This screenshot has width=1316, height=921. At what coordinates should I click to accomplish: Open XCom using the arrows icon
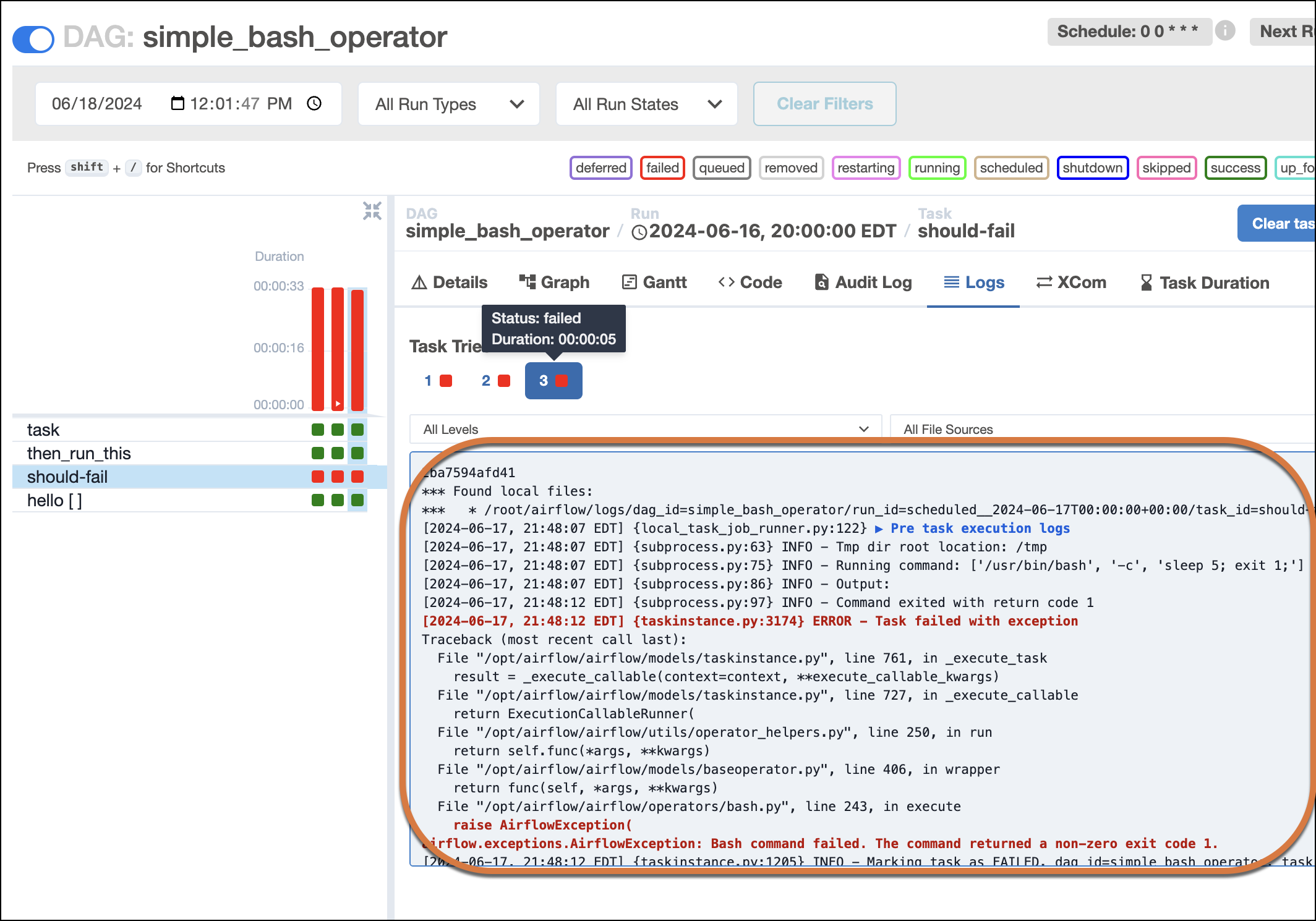[x=1071, y=282]
